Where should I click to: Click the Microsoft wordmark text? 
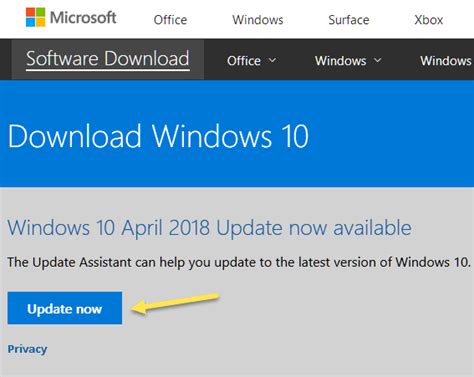pos(83,17)
